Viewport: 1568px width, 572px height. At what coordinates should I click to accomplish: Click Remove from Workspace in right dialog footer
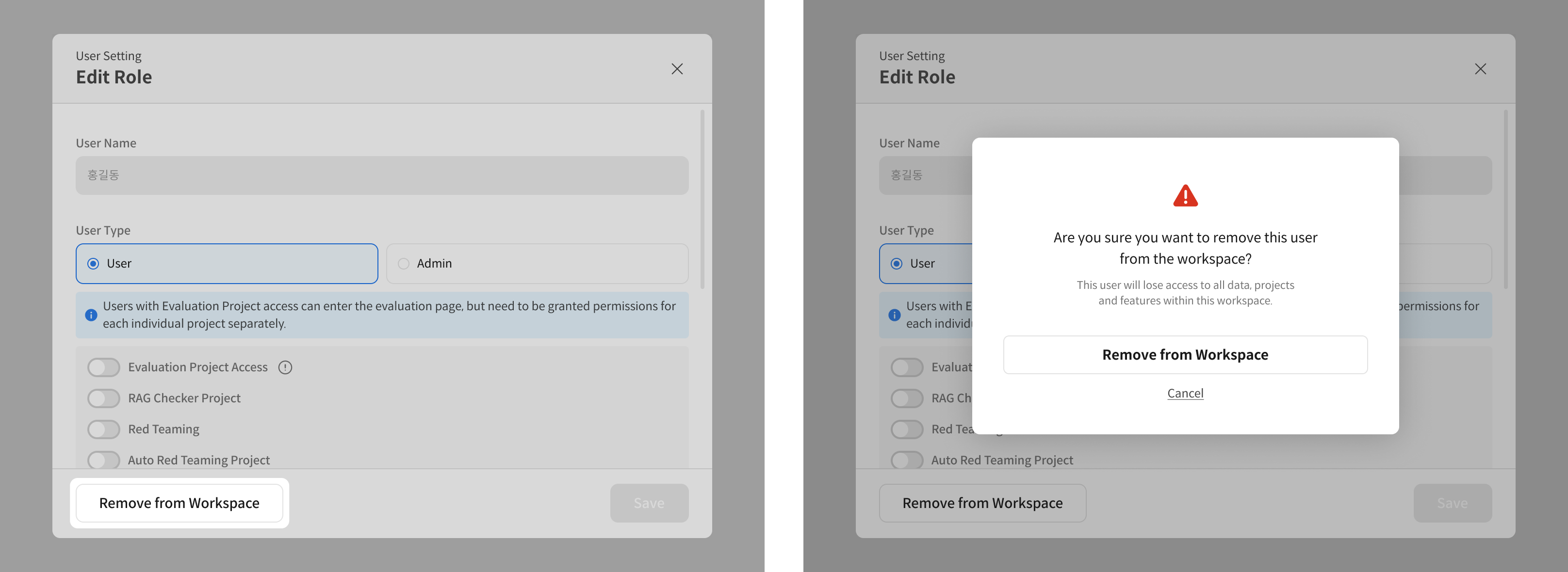(982, 503)
